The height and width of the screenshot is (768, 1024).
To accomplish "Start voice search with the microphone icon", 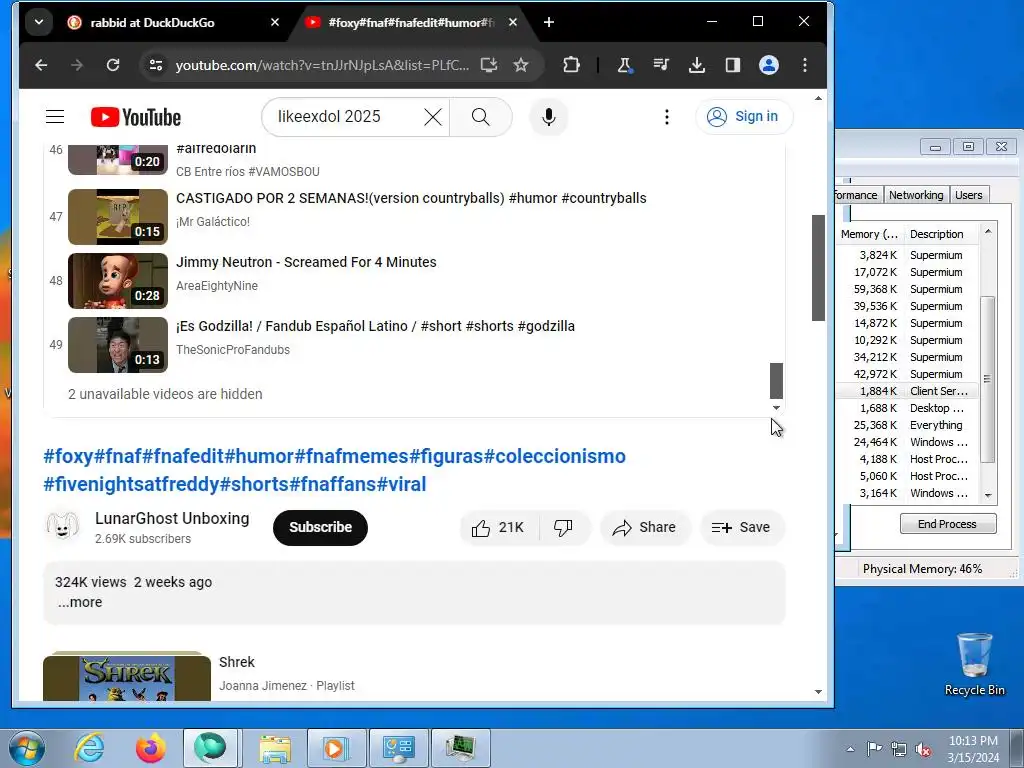I will pos(549,117).
